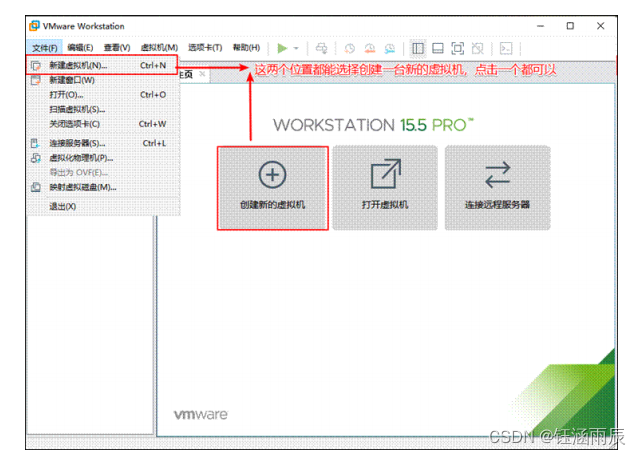Click the green power on play icon

(x=282, y=49)
